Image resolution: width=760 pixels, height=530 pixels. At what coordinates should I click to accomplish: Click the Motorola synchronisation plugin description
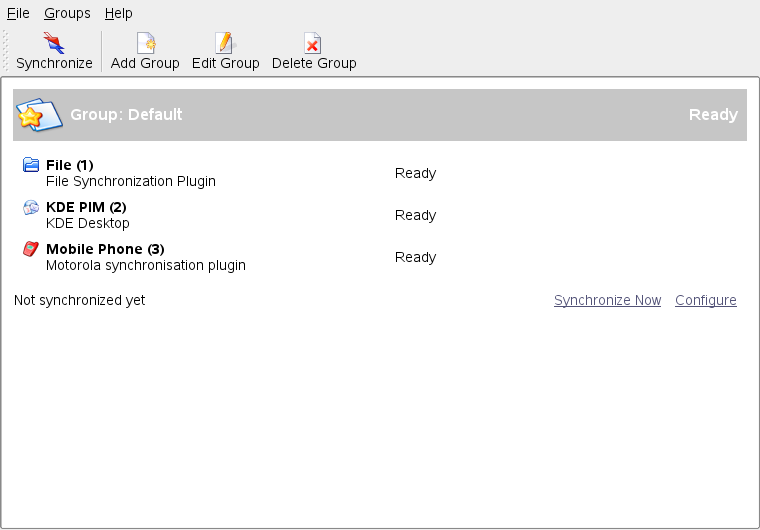[x=145, y=265]
